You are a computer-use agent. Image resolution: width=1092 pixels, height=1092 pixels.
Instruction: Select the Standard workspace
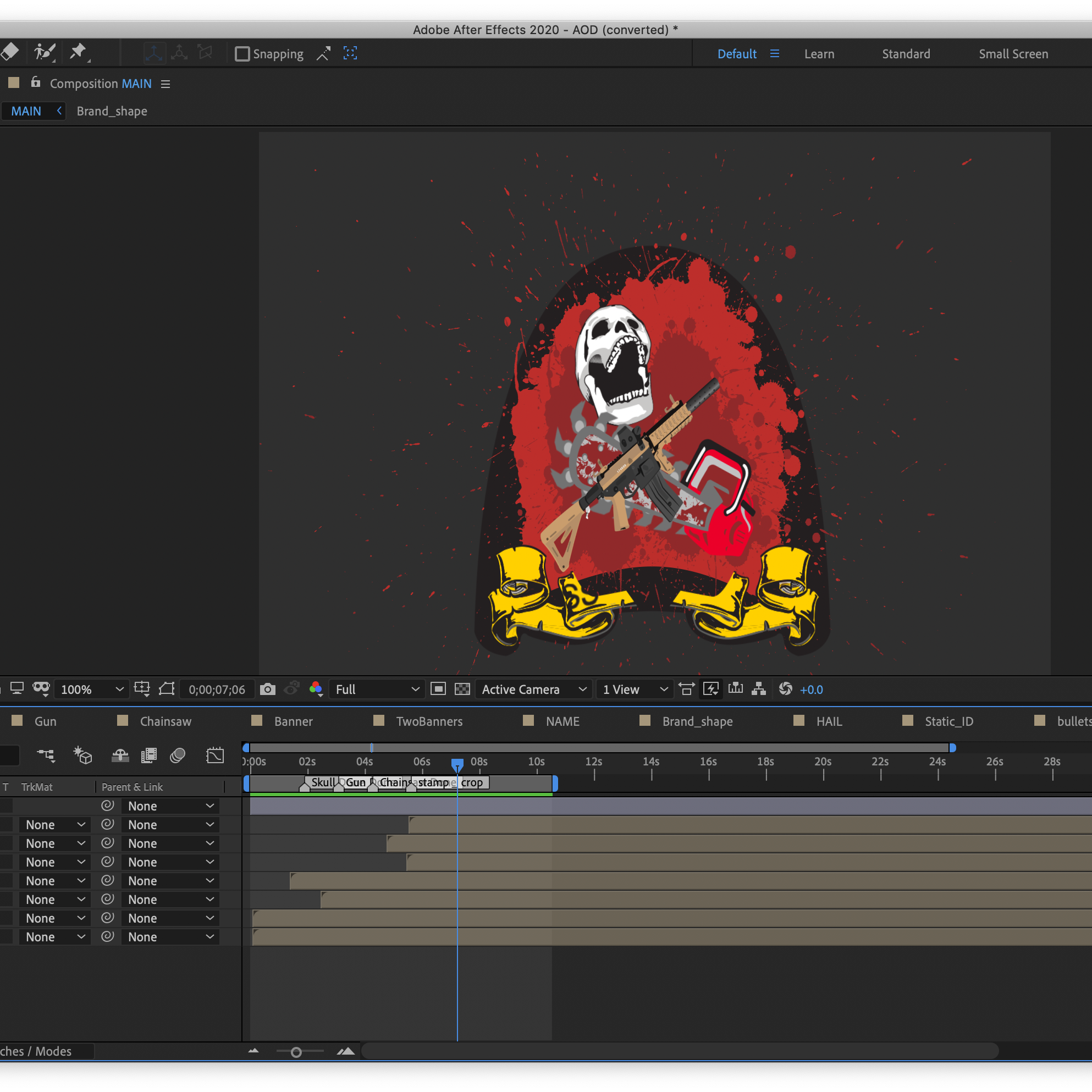pos(906,54)
